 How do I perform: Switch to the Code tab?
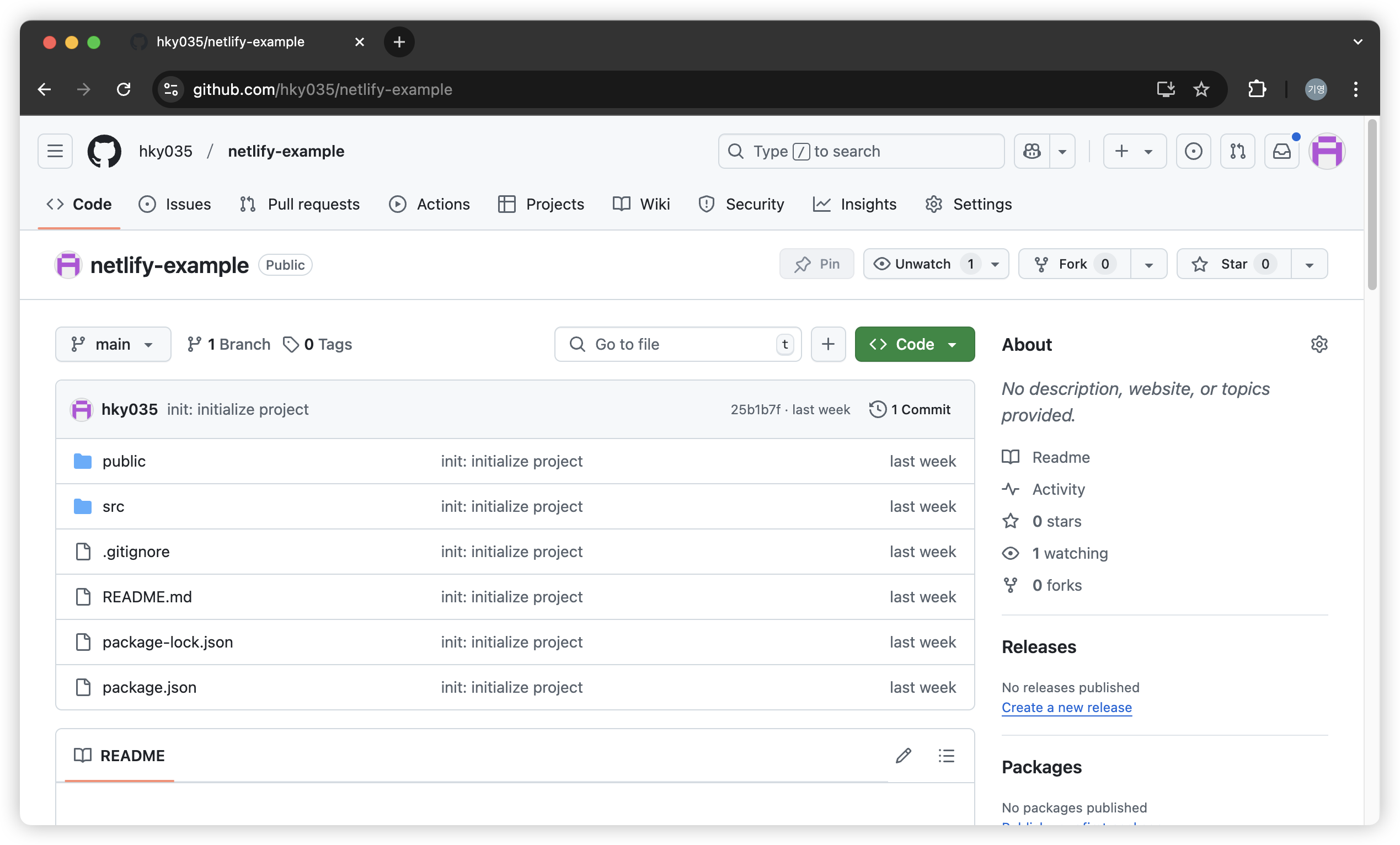79,204
